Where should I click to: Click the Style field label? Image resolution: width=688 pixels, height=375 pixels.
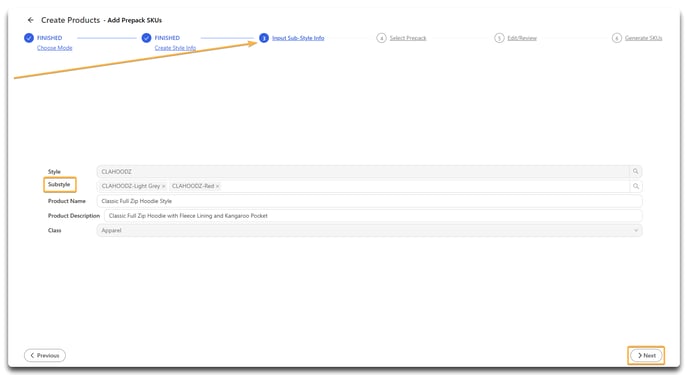[54, 172]
